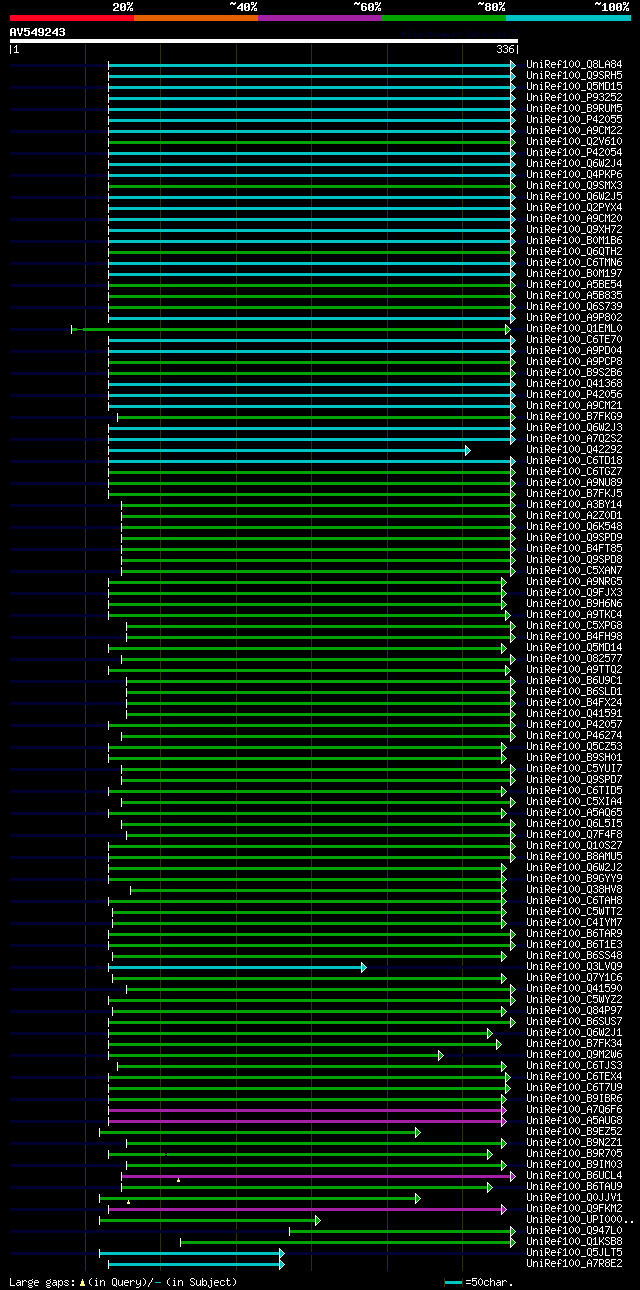Select the hit label UniRef100_P46274
Screen dimensions: 640x1290
pyautogui.click(x=574, y=736)
